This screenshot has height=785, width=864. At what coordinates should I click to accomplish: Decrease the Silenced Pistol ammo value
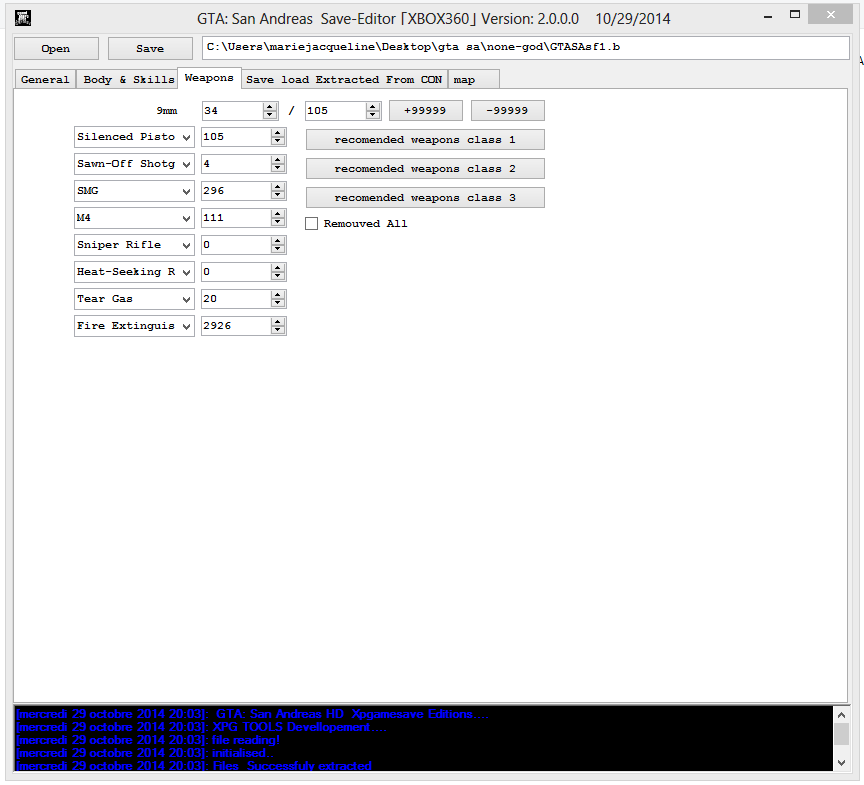click(x=278, y=141)
